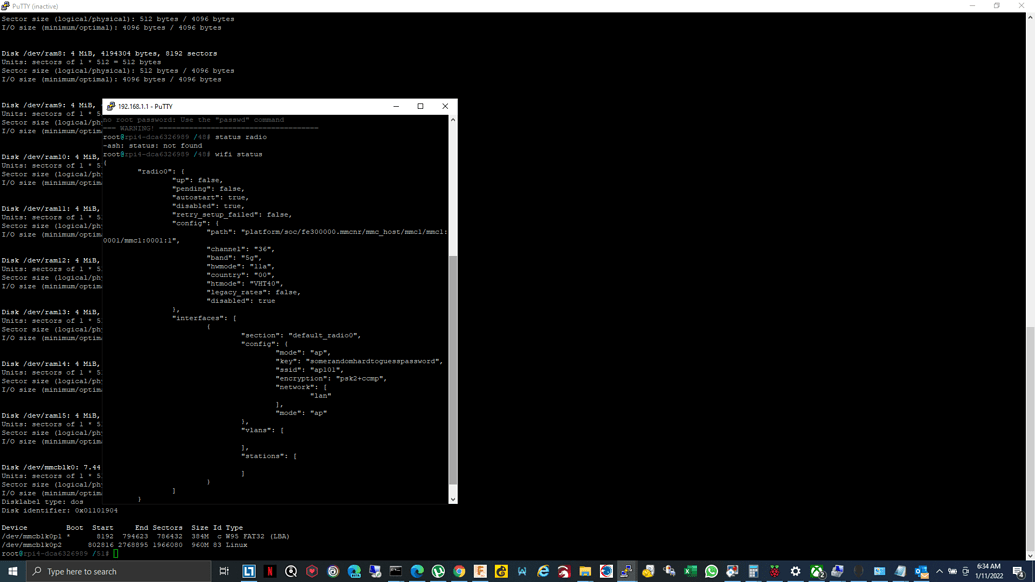The width and height of the screenshot is (1035, 582).
Task: Click the taskbar clock showing 6:34 AM
Action: 988,572
